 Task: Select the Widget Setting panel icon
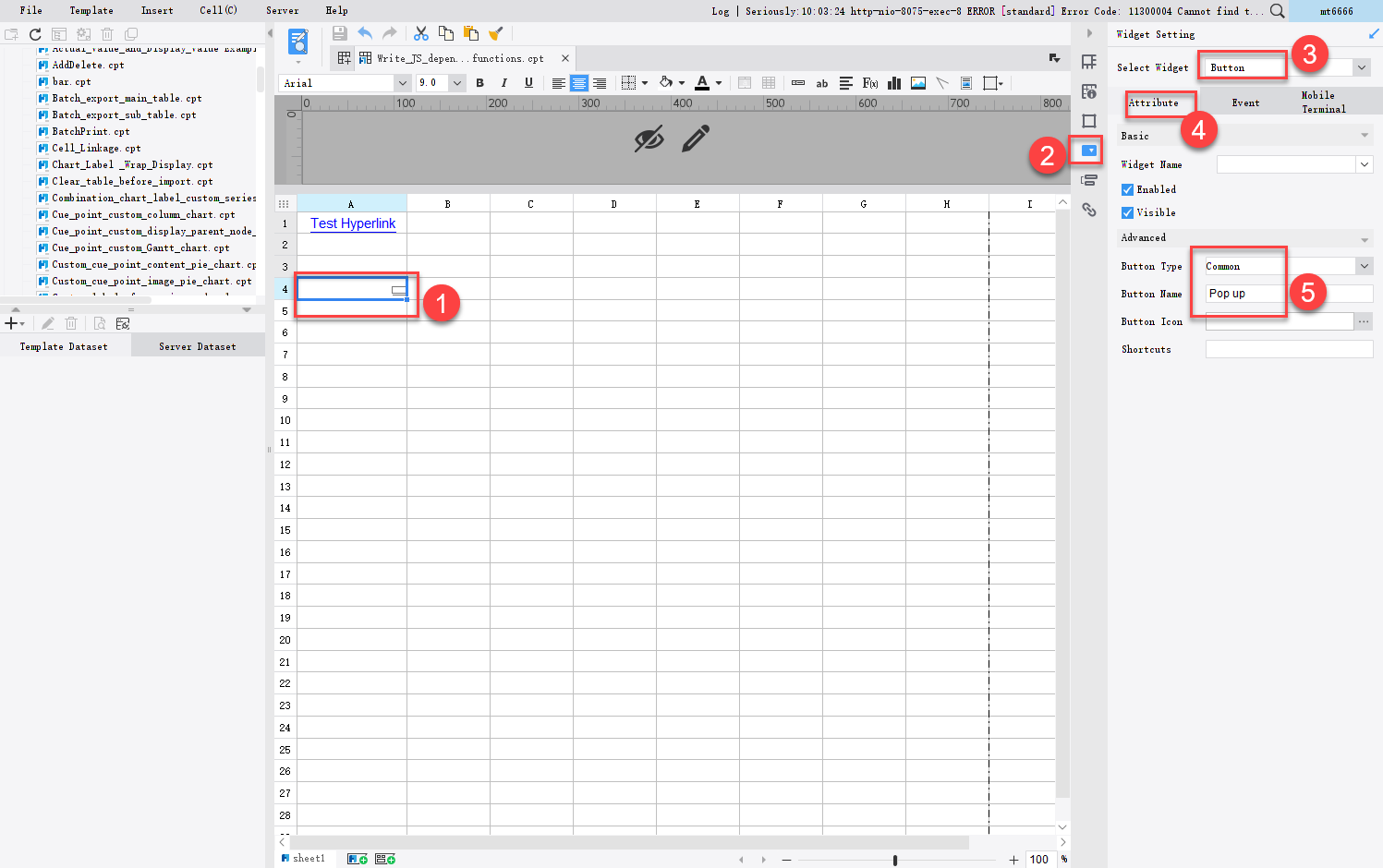tap(1086, 151)
